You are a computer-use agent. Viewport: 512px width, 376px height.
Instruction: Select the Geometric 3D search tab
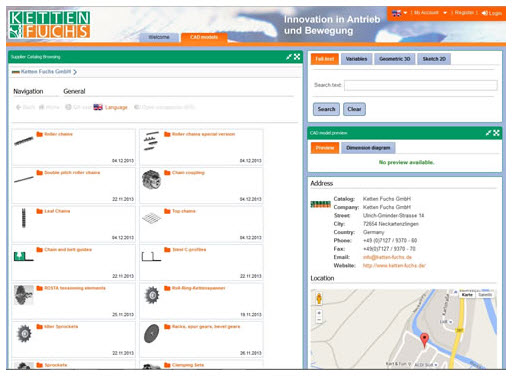[394, 59]
